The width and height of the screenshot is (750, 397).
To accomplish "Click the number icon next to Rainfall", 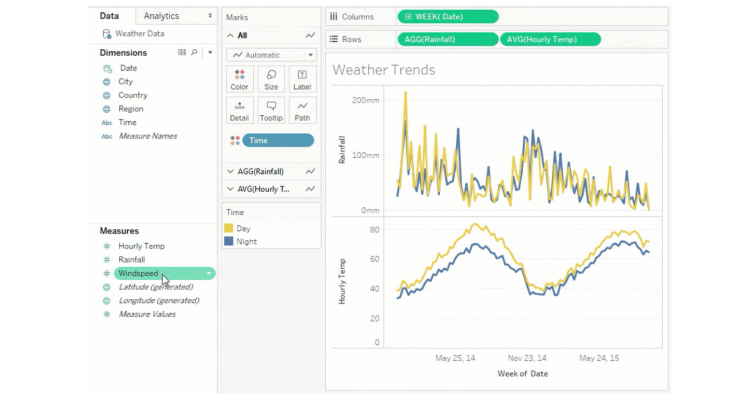I will (x=107, y=260).
